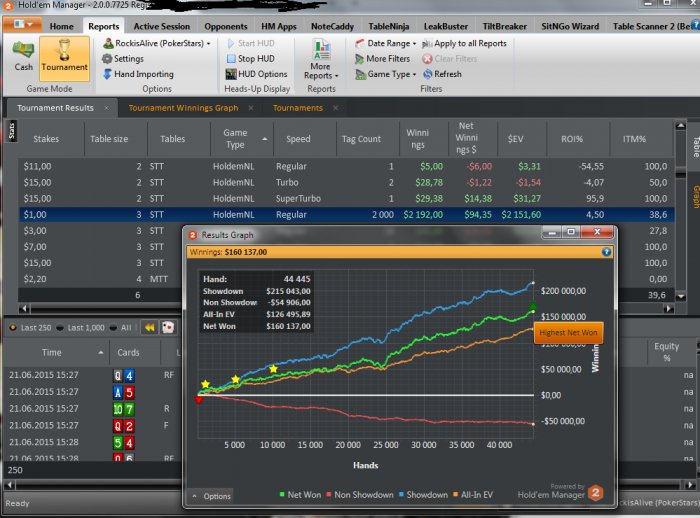Select the Last 250 hands option
Viewport: 700px width, 518px height.
tap(30, 327)
